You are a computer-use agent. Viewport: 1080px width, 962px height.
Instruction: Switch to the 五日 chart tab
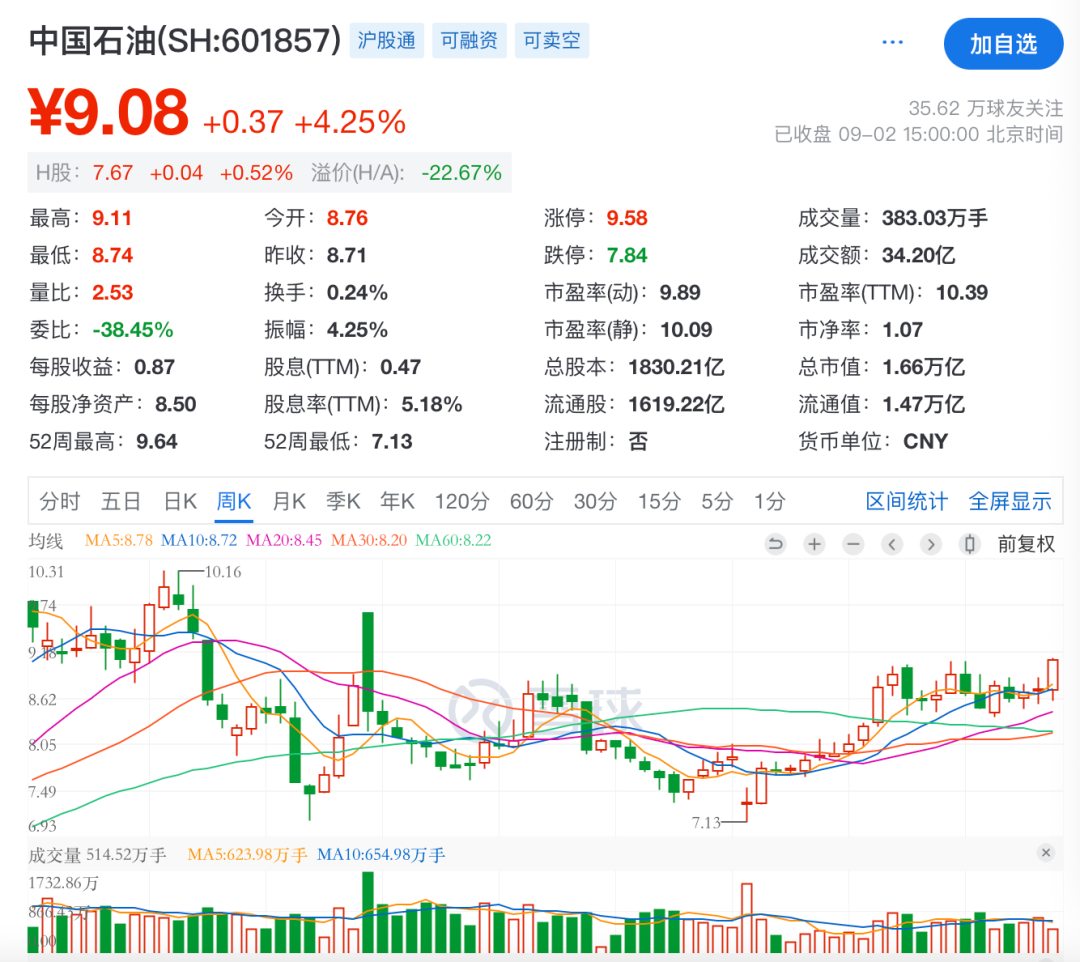pyautogui.click(x=121, y=501)
